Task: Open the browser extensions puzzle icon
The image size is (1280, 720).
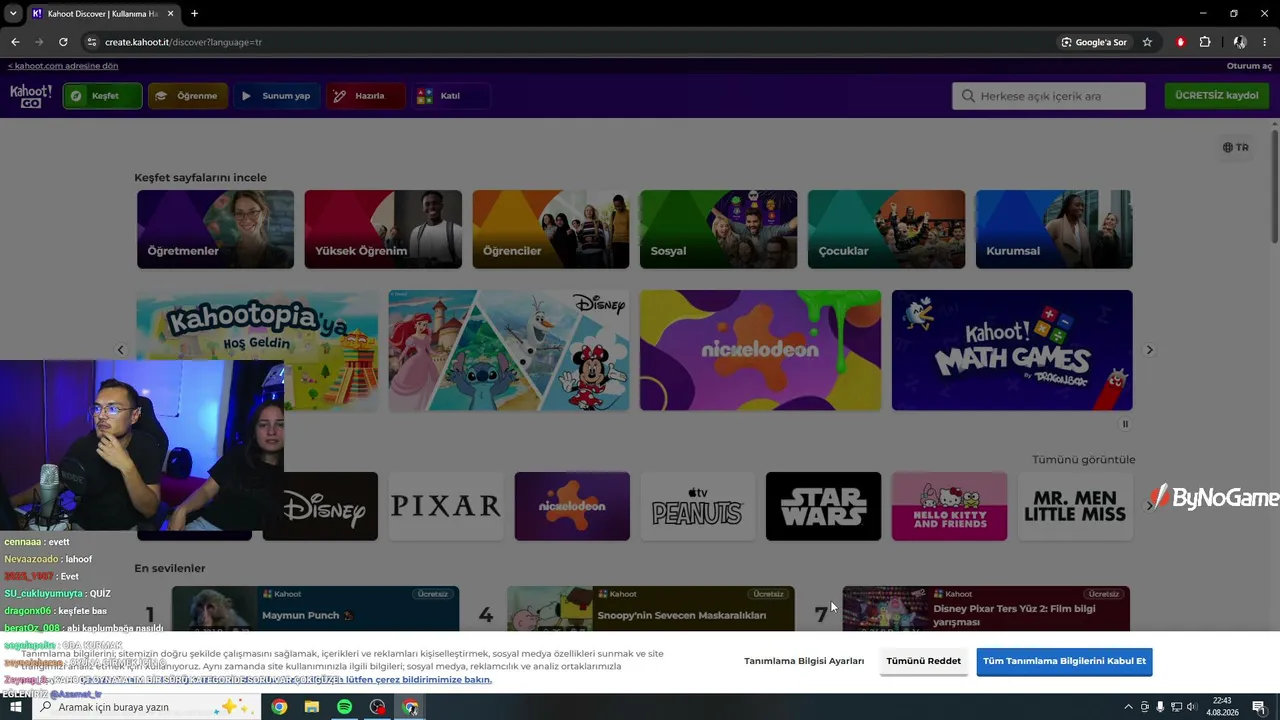Action: click(x=1205, y=42)
